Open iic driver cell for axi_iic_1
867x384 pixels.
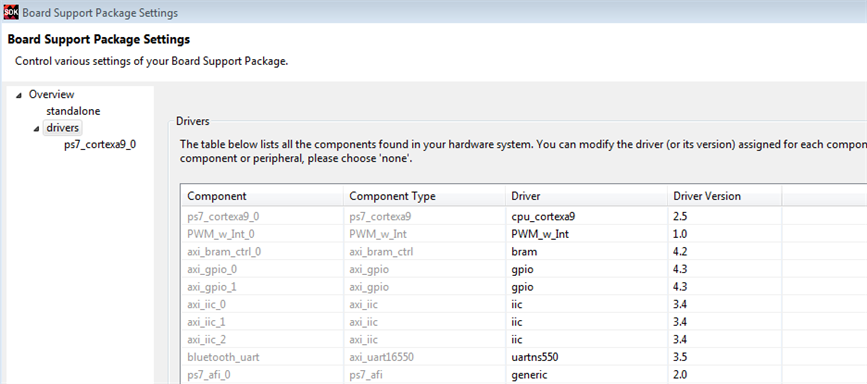pyautogui.click(x=586, y=322)
